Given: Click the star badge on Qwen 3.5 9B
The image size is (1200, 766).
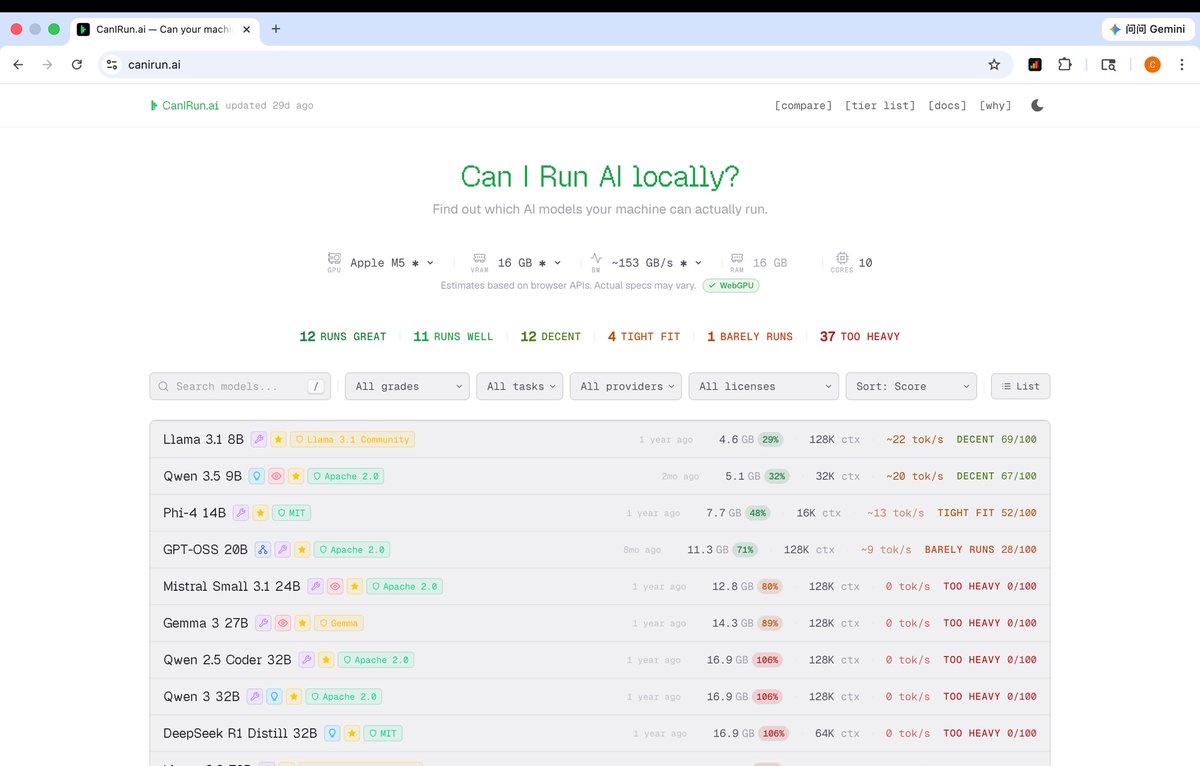Looking at the screenshot, I should 295,476.
